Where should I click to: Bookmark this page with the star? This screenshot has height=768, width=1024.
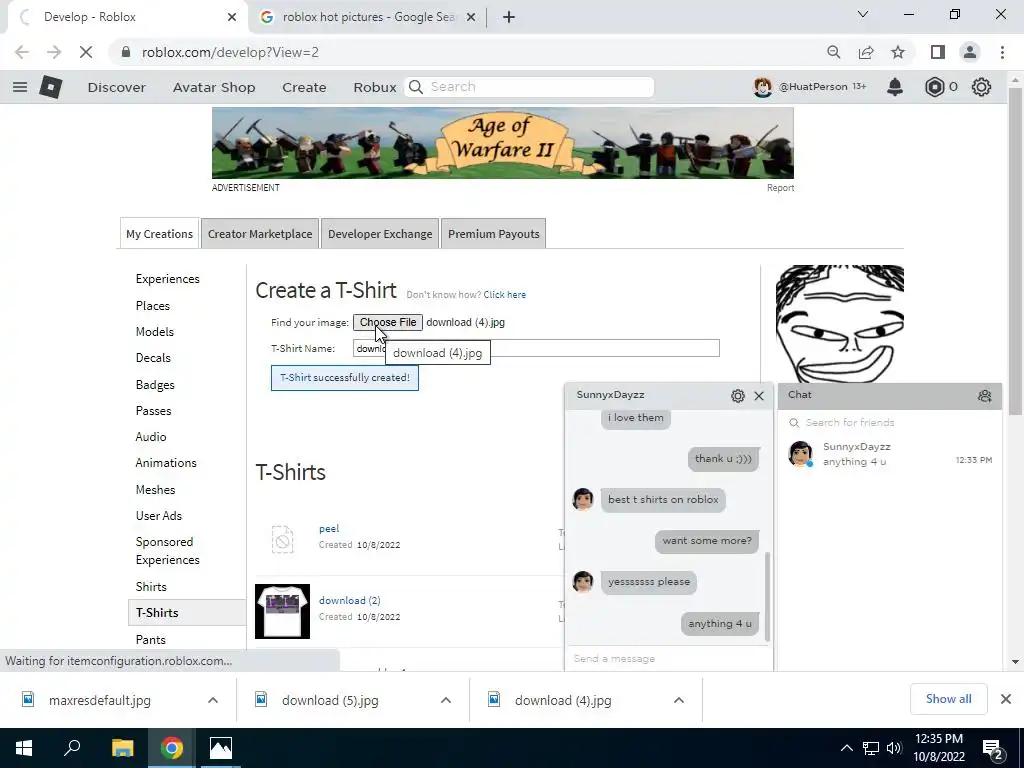pyautogui.click(x=898, y=52)
